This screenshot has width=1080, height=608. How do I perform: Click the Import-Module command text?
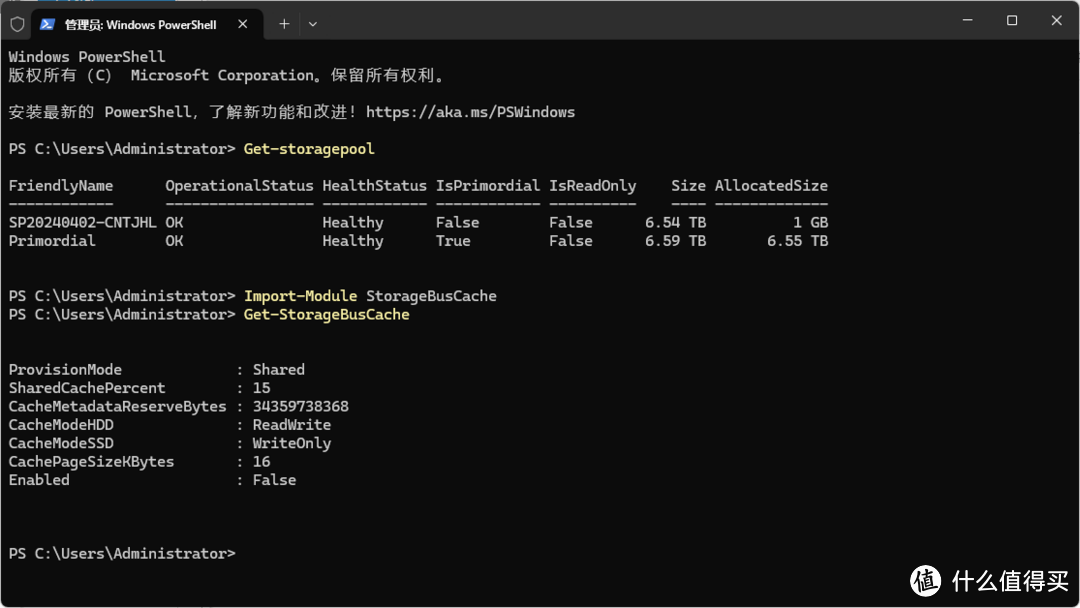[300, 296]
